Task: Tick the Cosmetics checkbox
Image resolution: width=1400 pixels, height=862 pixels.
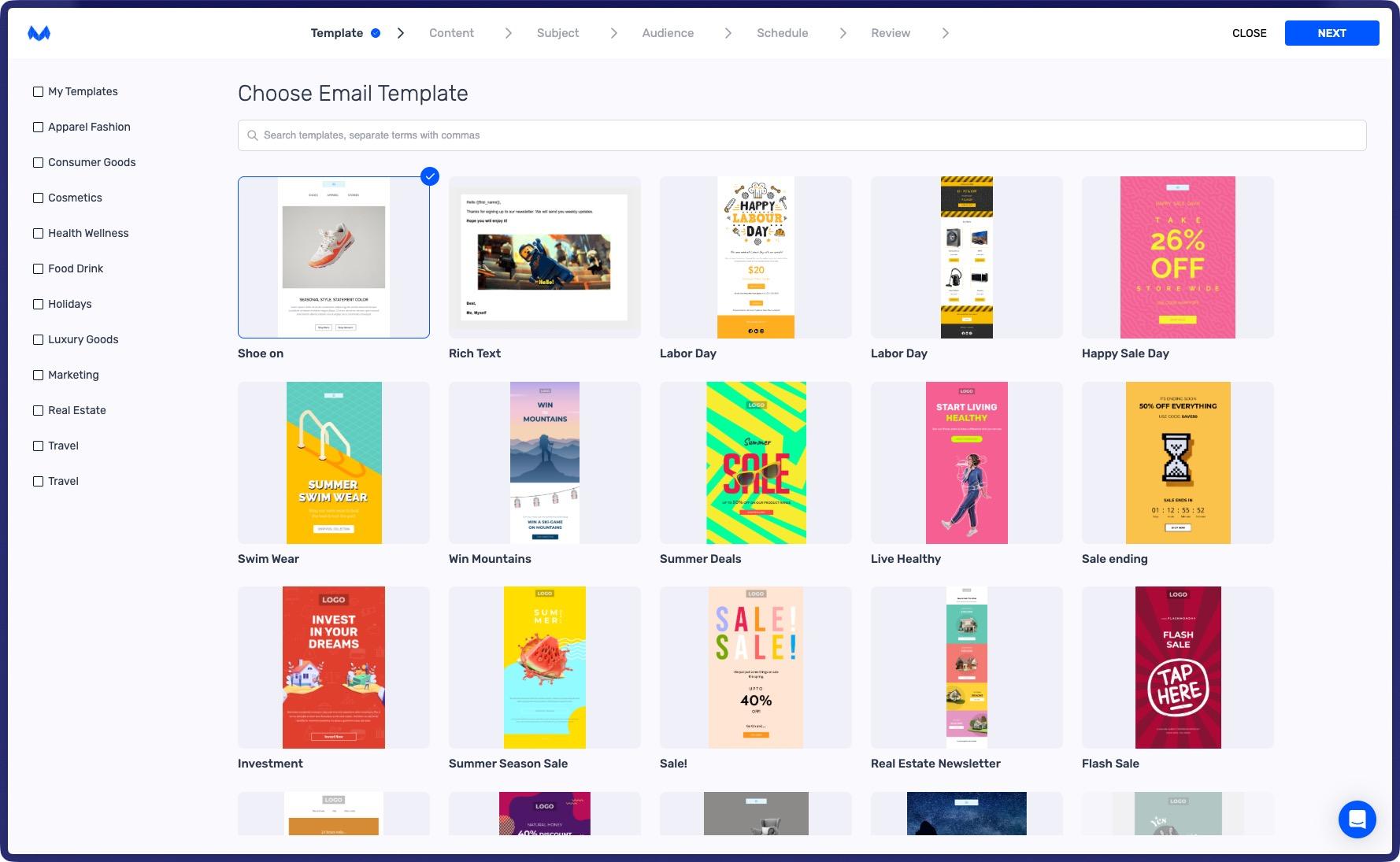Action: click(x=38, y=198)
